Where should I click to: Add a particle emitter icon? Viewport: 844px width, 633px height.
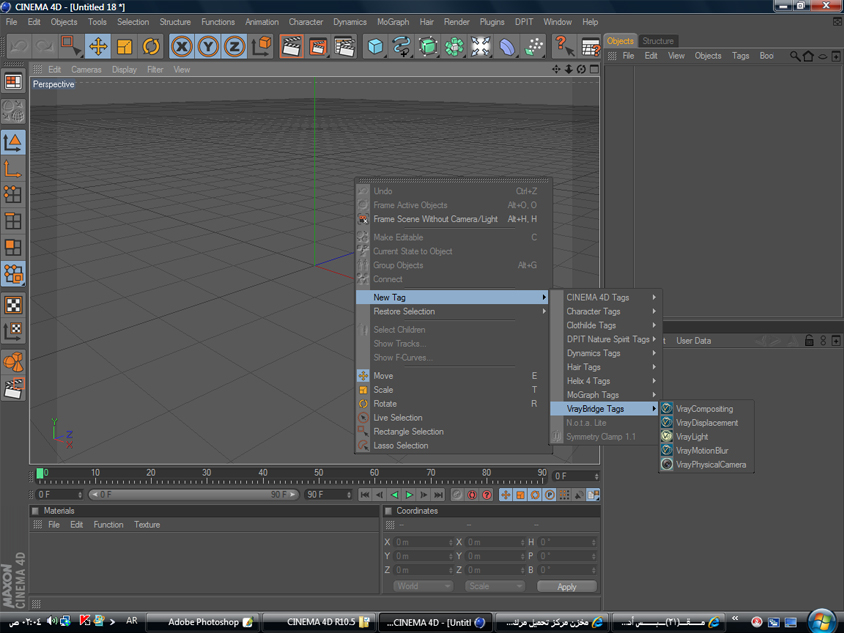tap(533, 46)
